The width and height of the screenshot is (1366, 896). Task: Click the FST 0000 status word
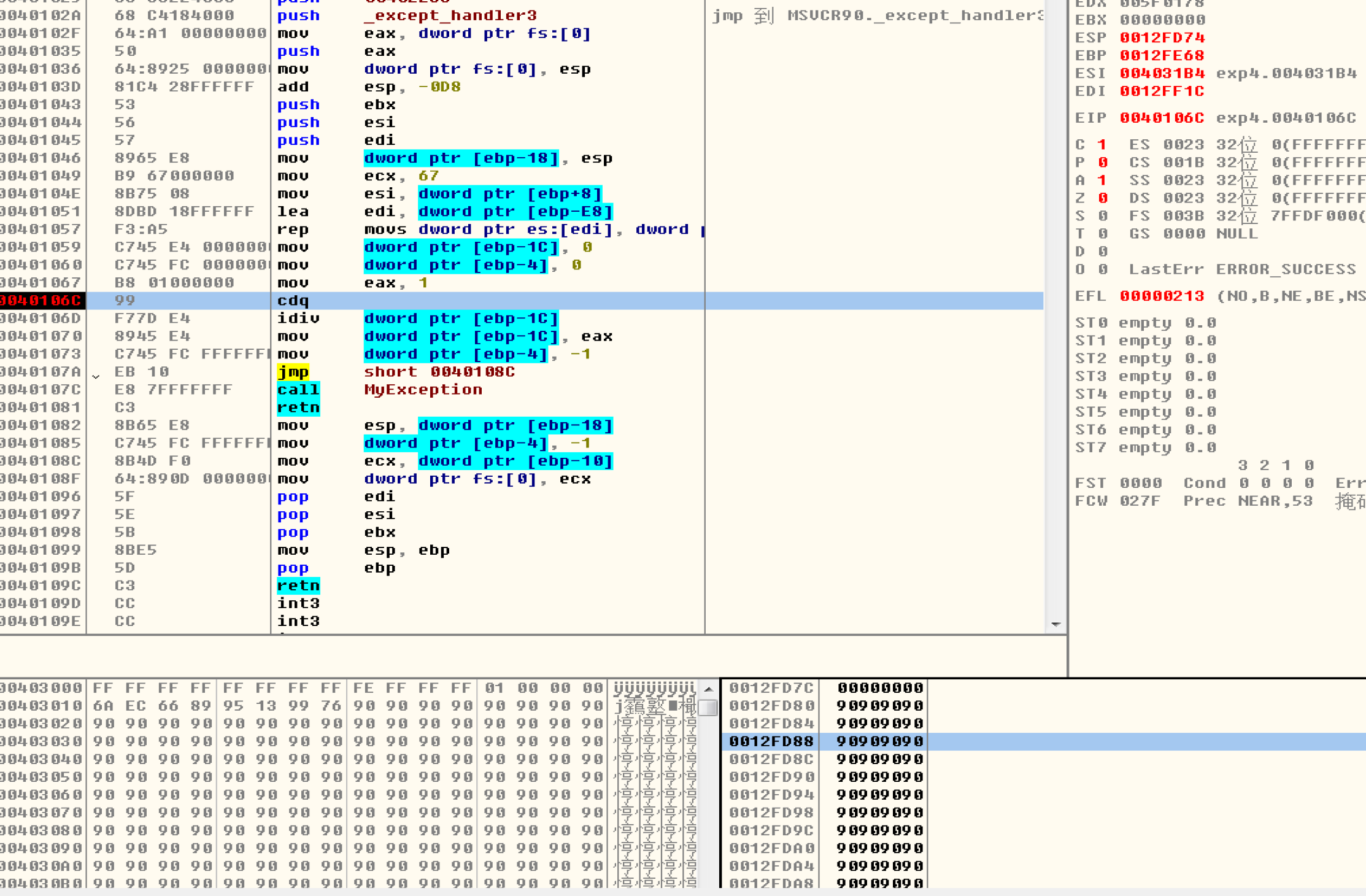pyautogui.click(x=1119, y=483)
